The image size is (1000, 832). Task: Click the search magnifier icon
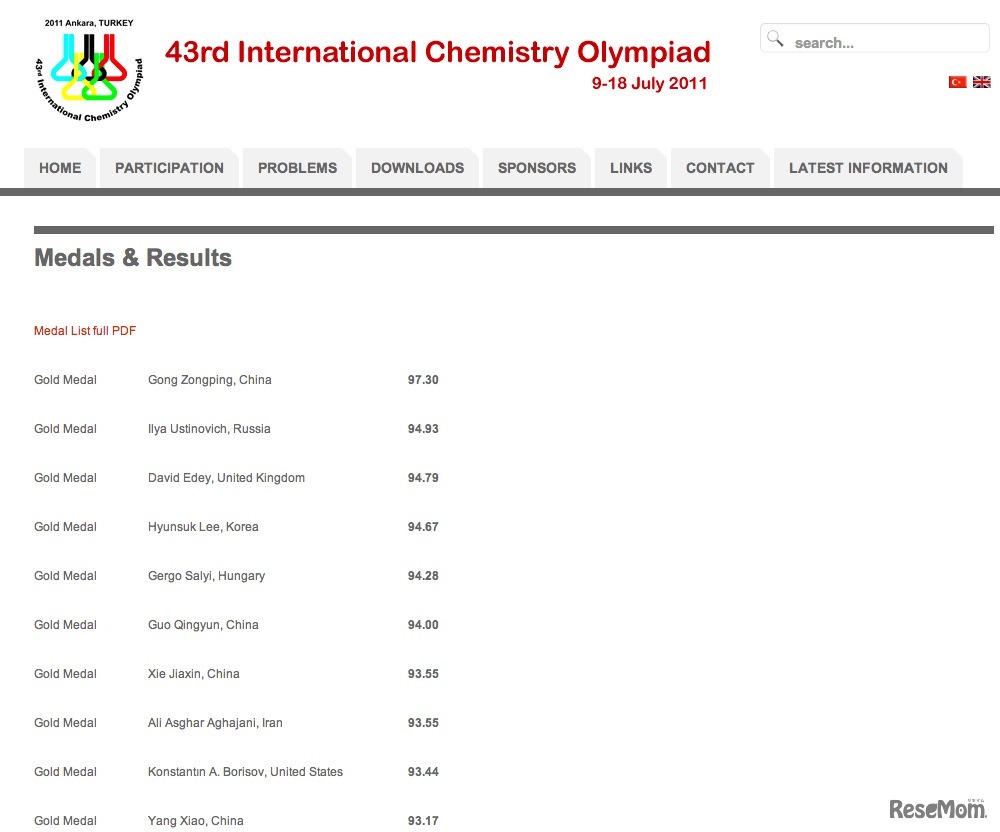point(775,38)
